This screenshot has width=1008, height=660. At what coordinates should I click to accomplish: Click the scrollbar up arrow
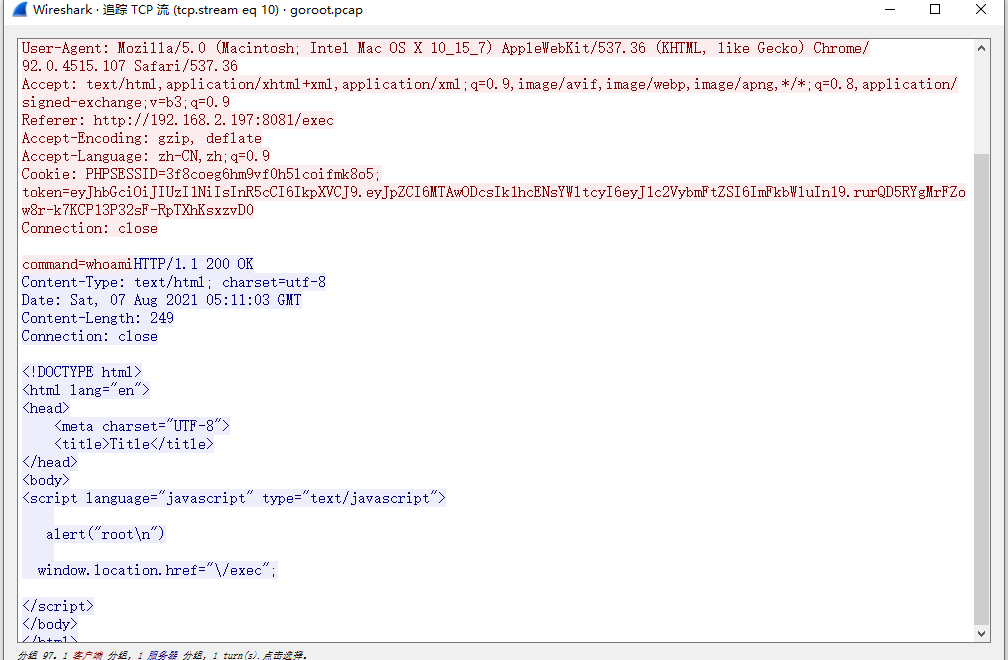coord(981,48)
